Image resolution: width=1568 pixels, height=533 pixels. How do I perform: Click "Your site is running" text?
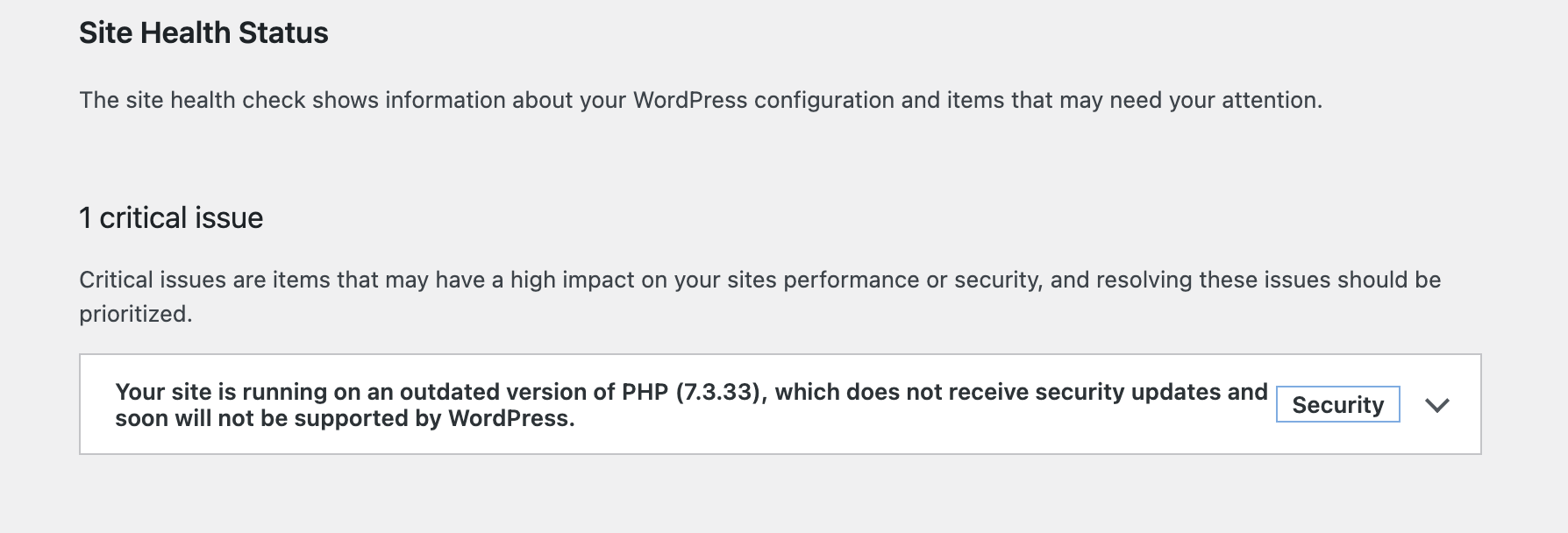pyautogui.click(x=221, y=392)
